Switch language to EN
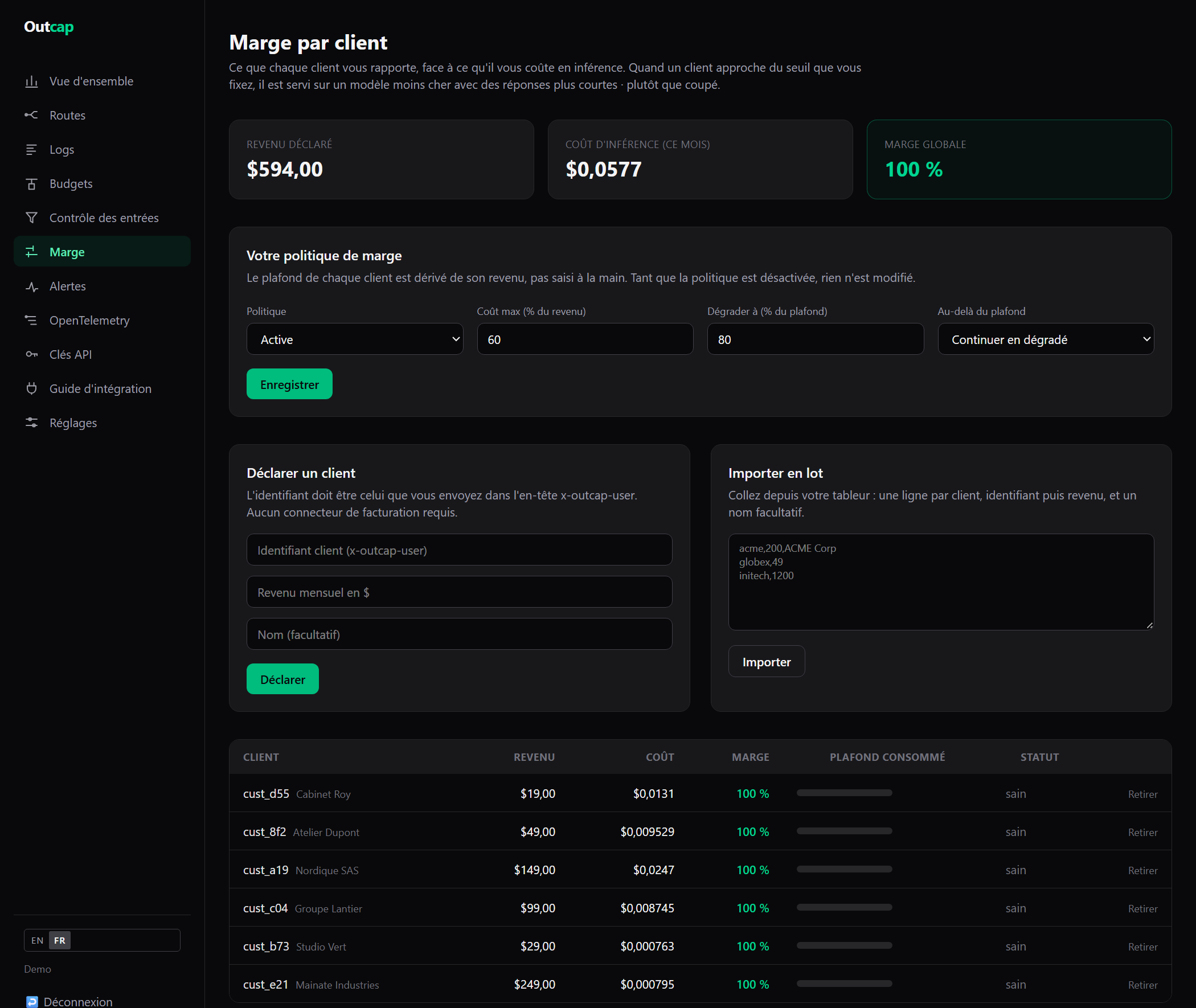The width and height of the screenshot is (1196, 1008). 37,940
